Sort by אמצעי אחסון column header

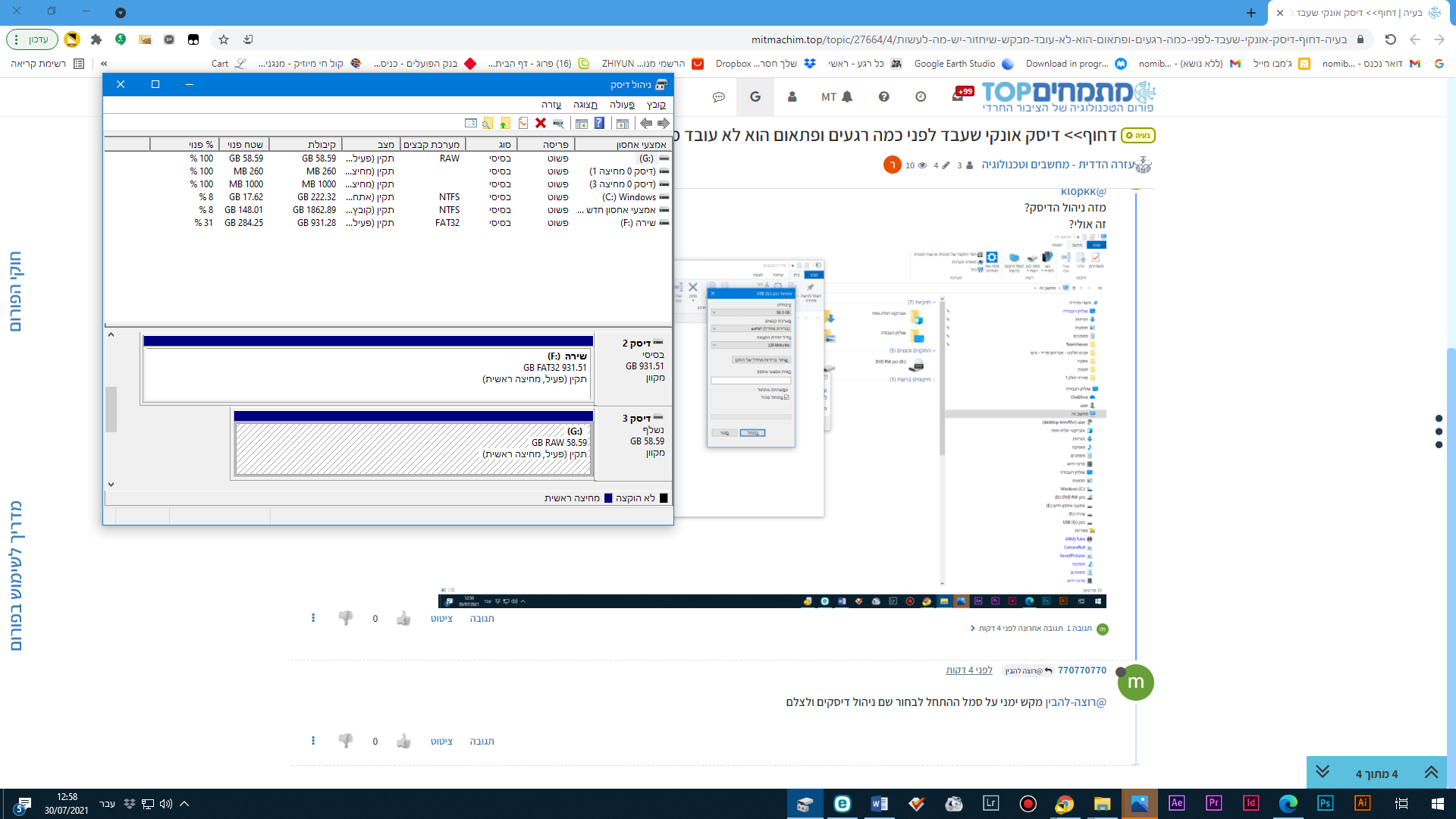[x=623, y=144]
